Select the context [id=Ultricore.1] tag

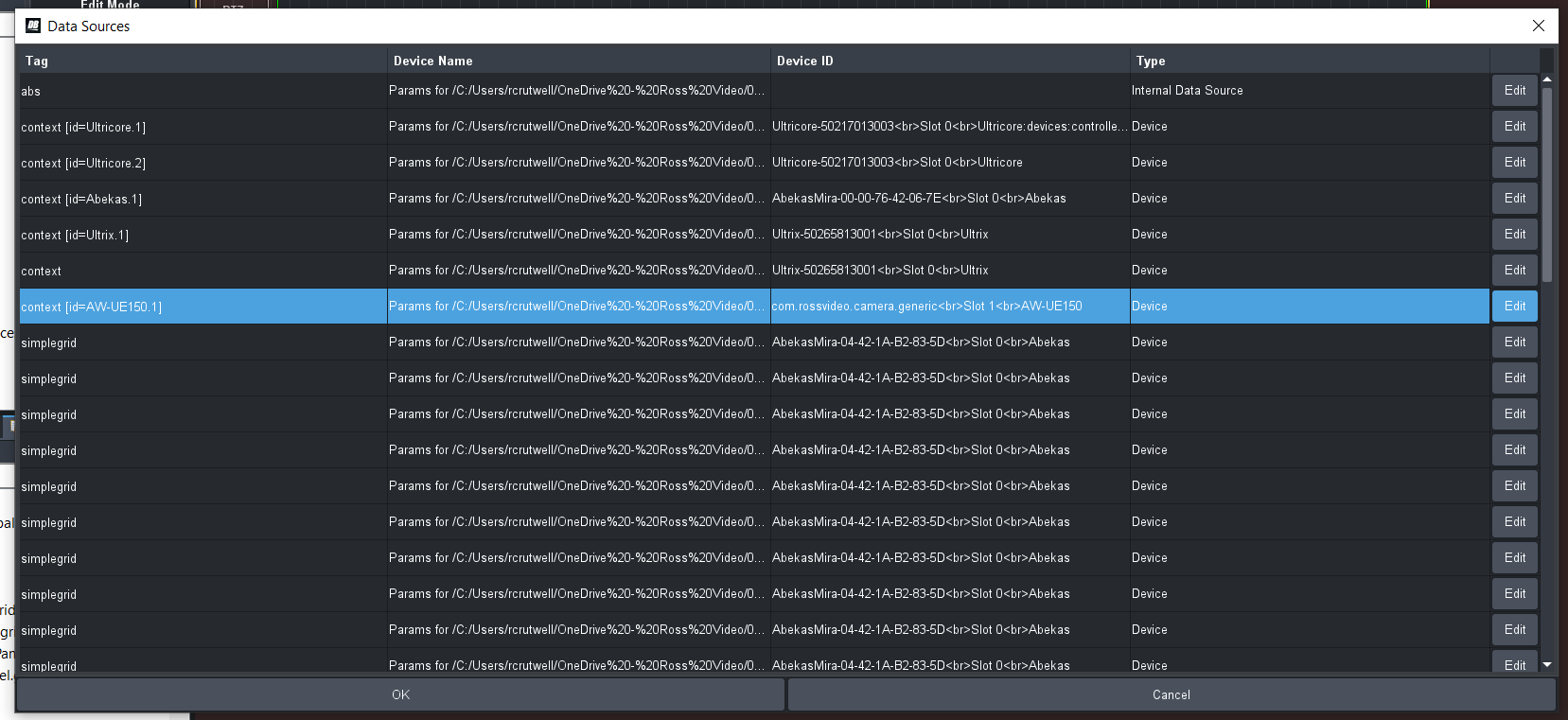[x=203, y=127]
